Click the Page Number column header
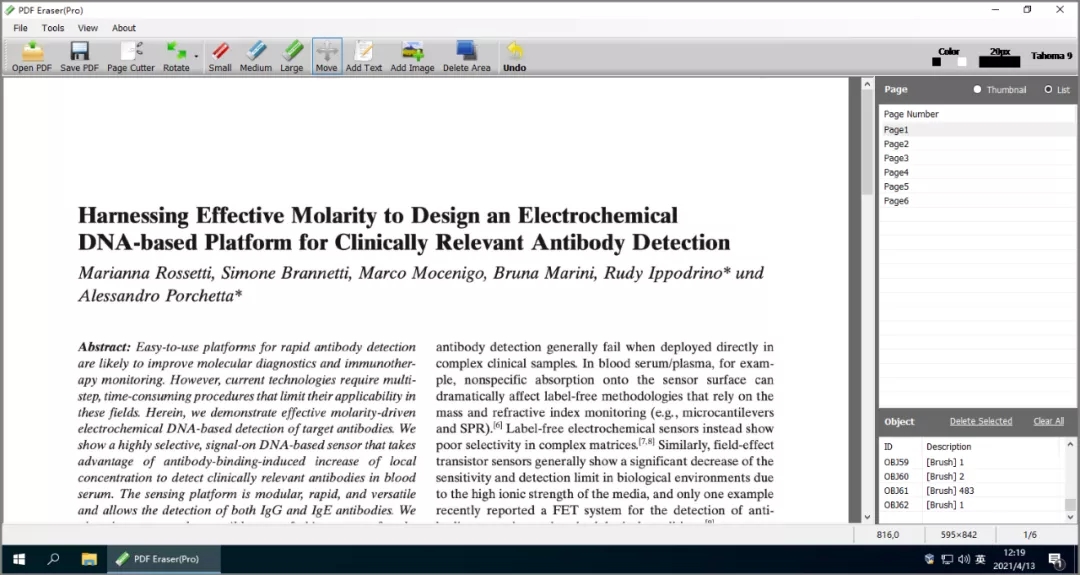This screenshot has height=575, width=1080. (977, 114)
